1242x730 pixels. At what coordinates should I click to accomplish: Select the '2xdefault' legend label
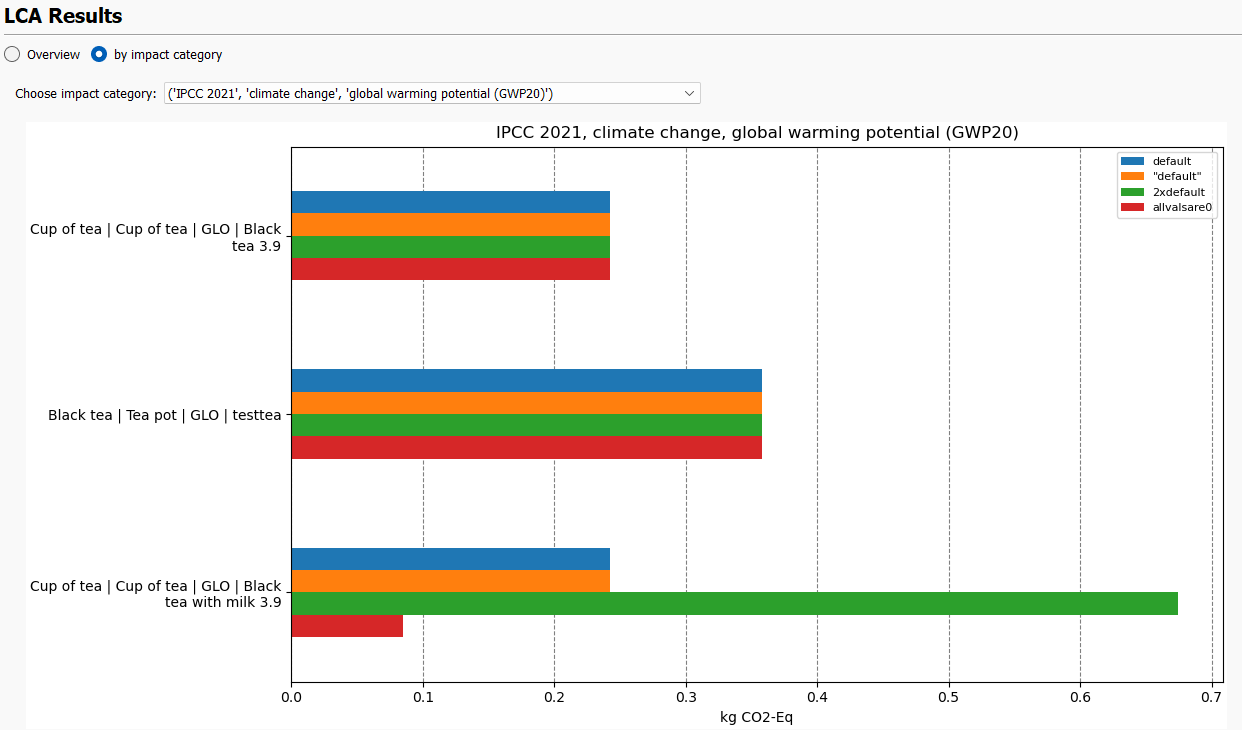click(1178, 191)
